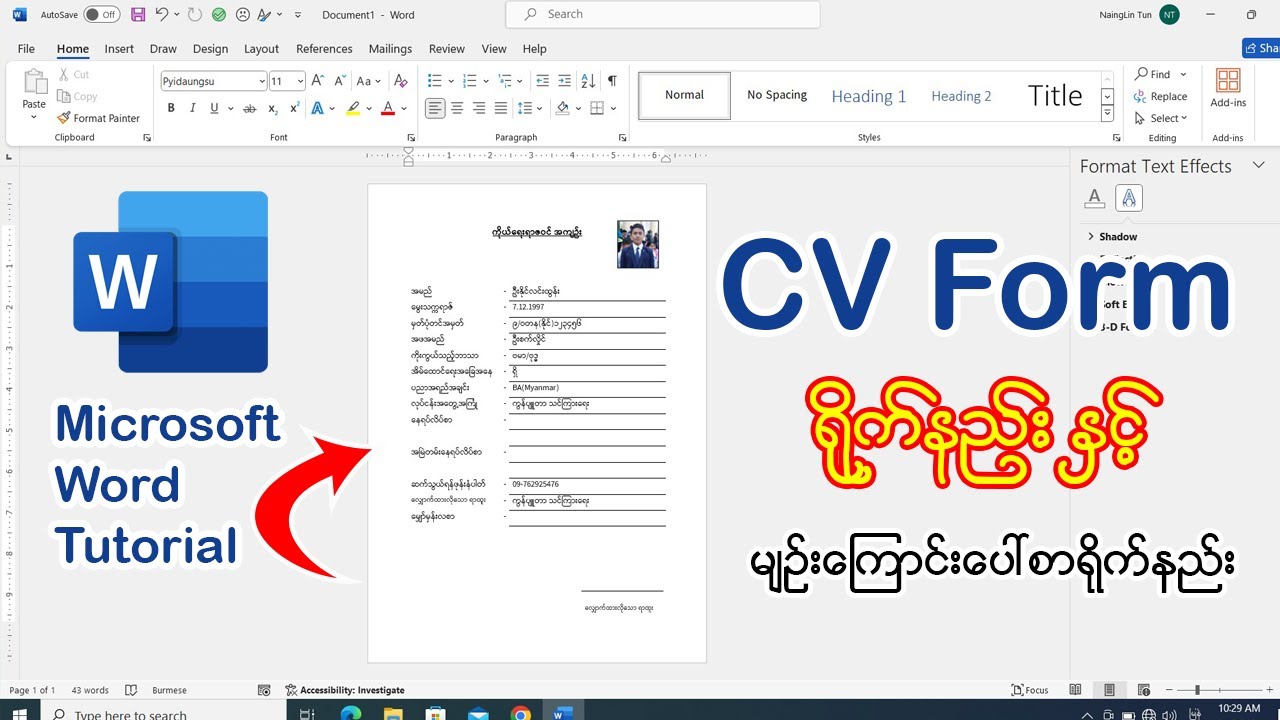Switch to the Layout tab
The height and width of the screenshot is (720, 1280).
[261, 49]
